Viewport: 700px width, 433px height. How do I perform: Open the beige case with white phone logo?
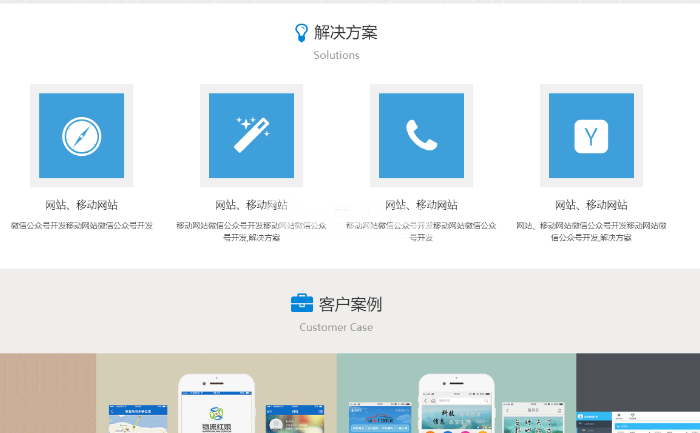tap(217, 393)
